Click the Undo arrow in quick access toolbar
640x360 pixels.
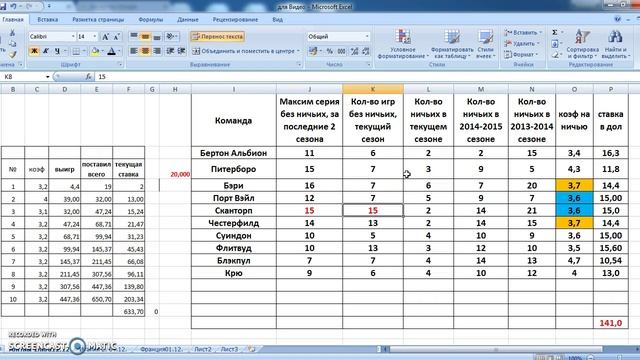[x=14, y=6]
